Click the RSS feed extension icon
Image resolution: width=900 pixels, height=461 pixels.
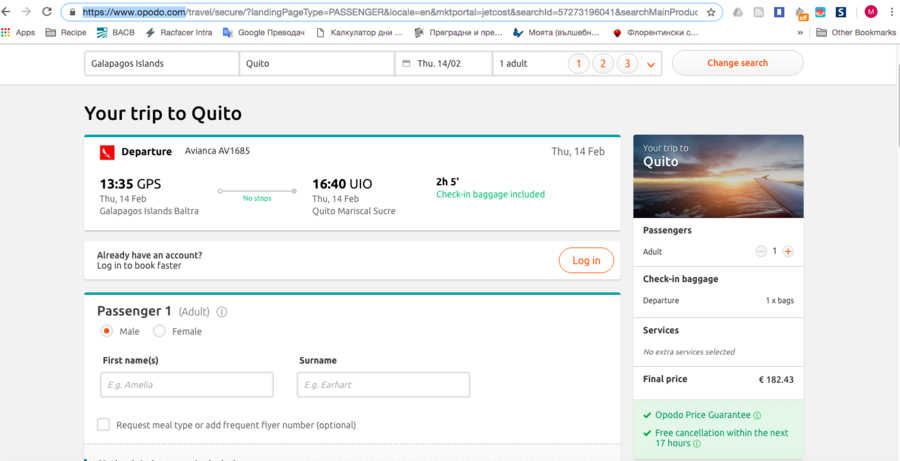tap(758, 12)
